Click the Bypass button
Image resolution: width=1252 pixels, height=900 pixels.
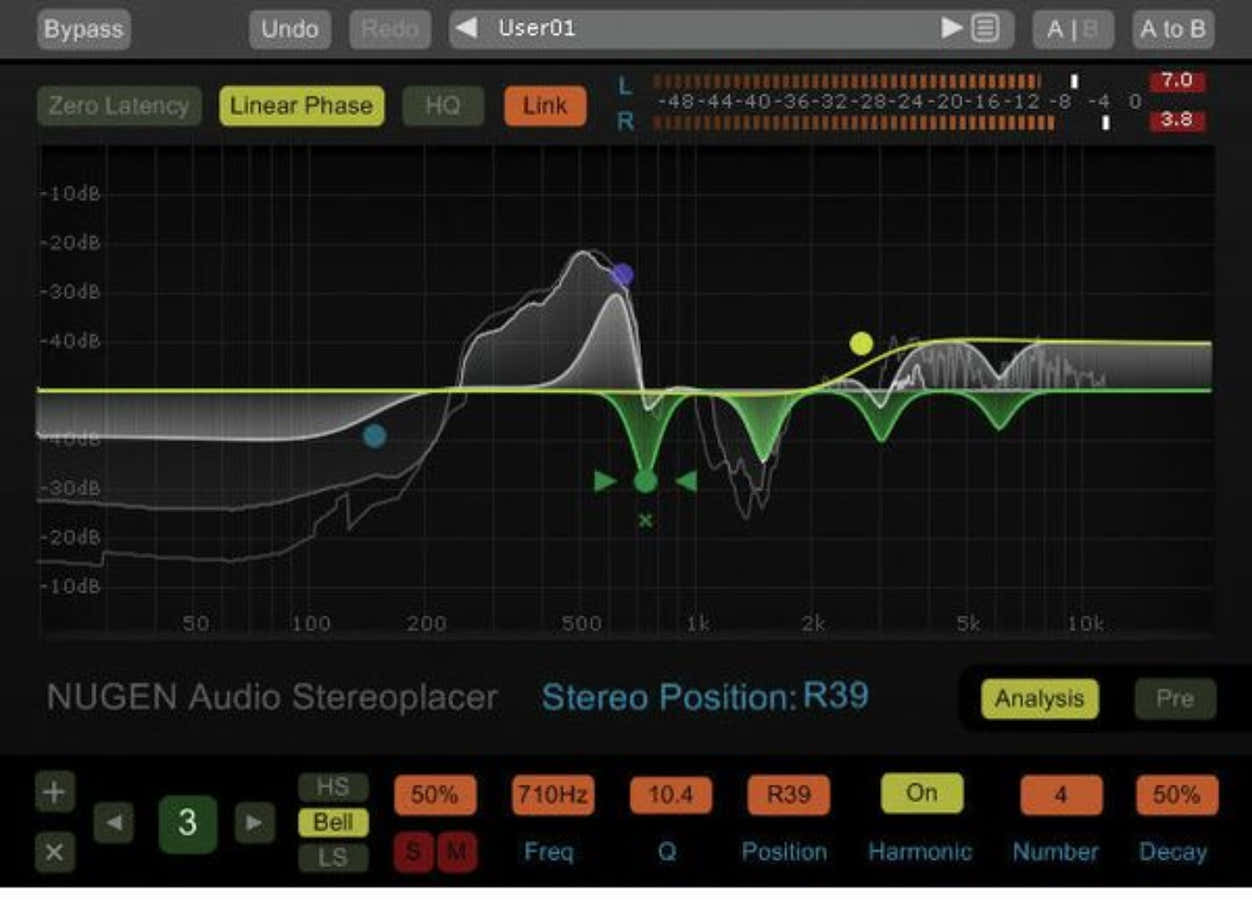pyautogui.click(x=83, y=29)
